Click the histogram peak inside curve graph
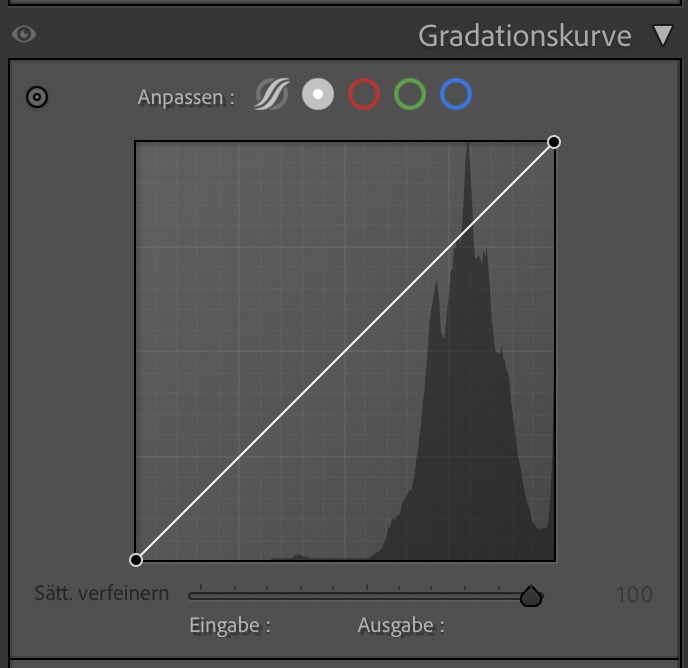The image size is (688, 668). click(x=467, y=160)
